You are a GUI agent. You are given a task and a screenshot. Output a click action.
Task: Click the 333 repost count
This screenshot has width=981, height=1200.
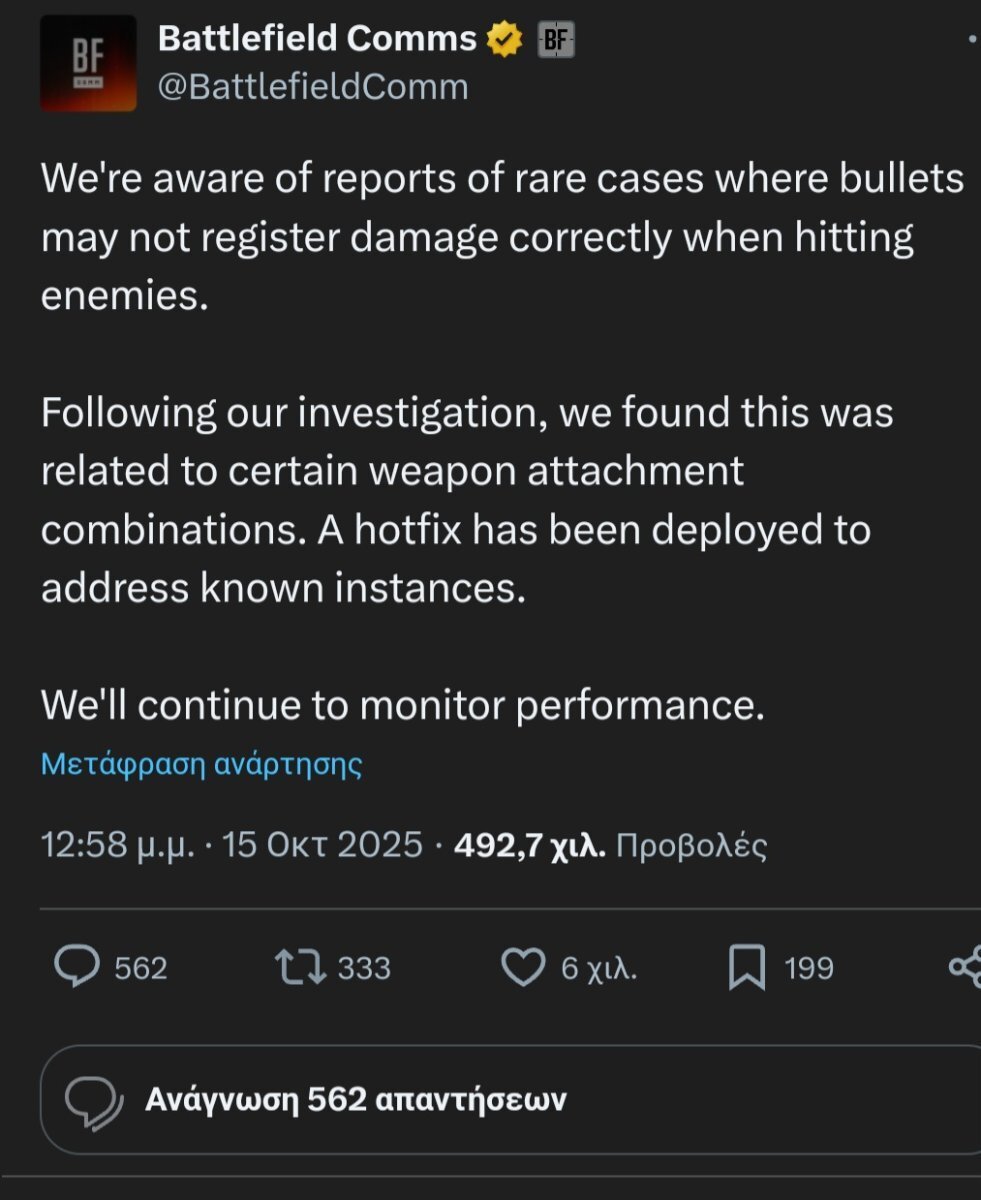coord(364,968)
